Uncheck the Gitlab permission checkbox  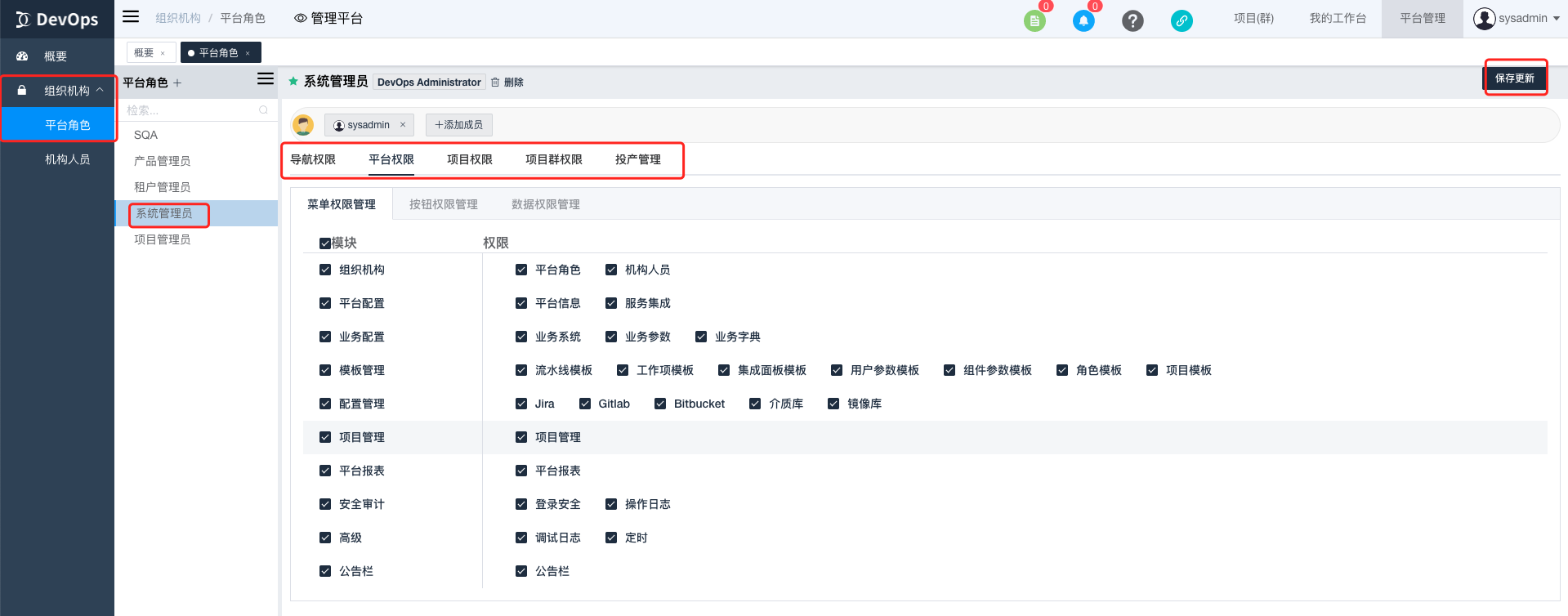point(585,404)
